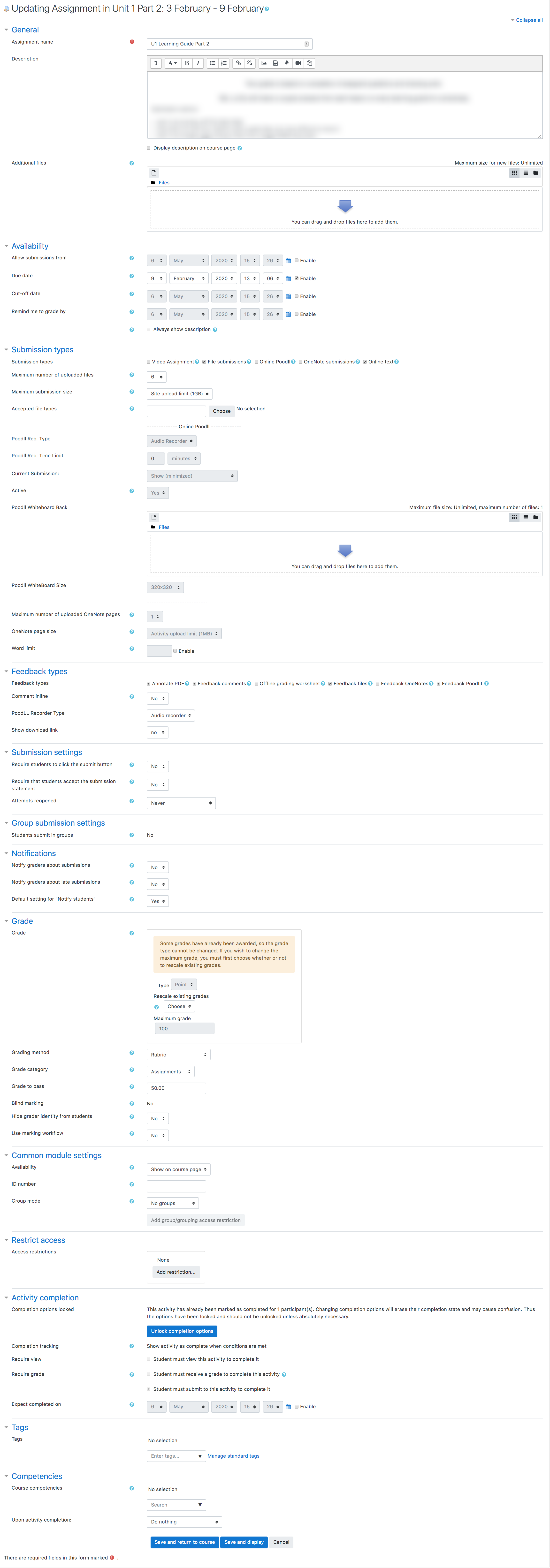Show help for Additional files
This screenshot has width=550, height=1568.
[131, 163]
